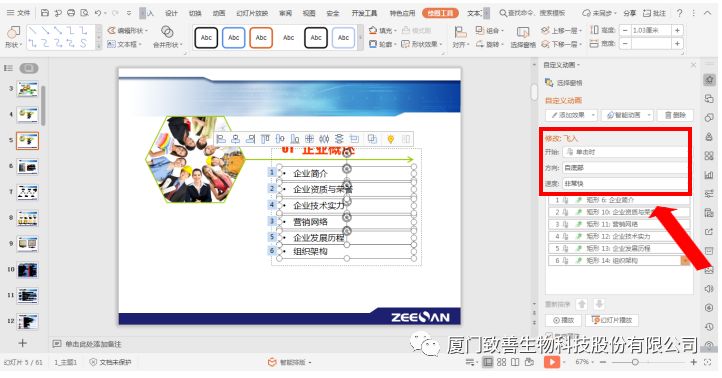Viewport: 722px width, 378px height.
Task: Open the Shape Effects (形状效果) dropdown
Action: coord(421,44)
